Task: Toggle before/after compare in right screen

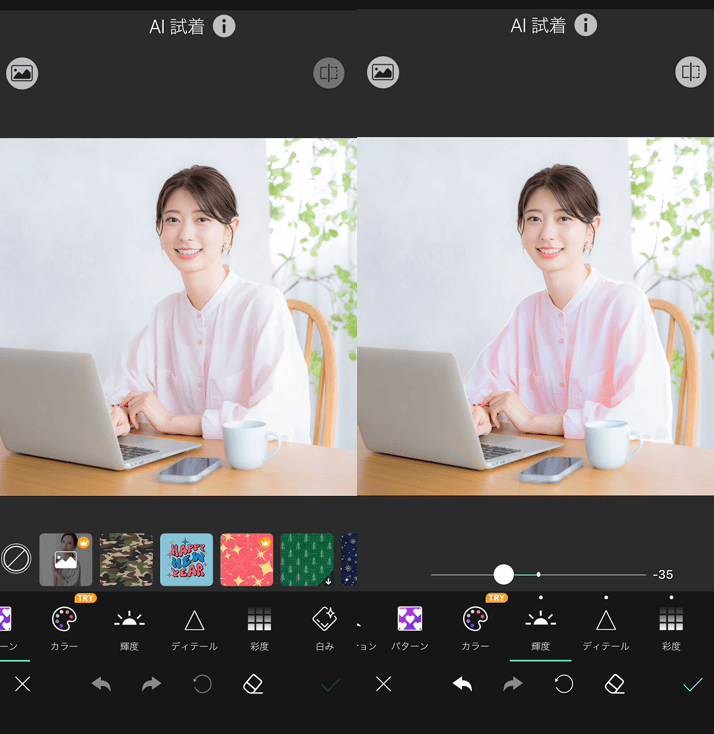Action: (x=691, y=72)
